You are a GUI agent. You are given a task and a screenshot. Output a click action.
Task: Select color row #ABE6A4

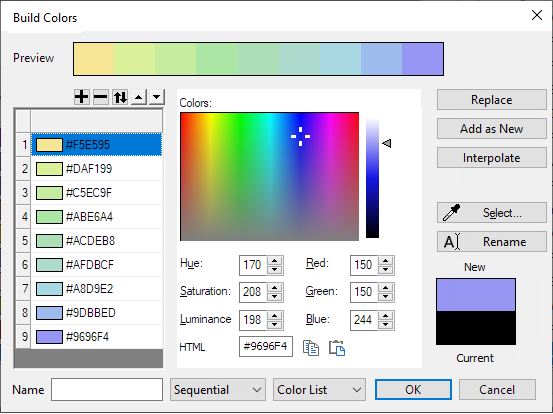97,217
